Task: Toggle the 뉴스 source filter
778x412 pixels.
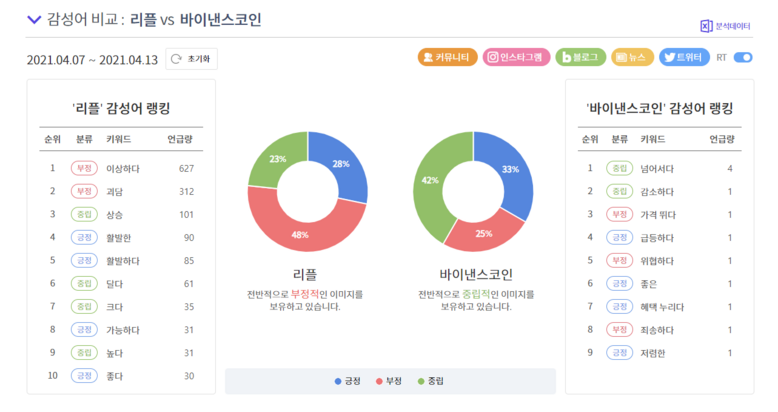Action: coord(632,58)
